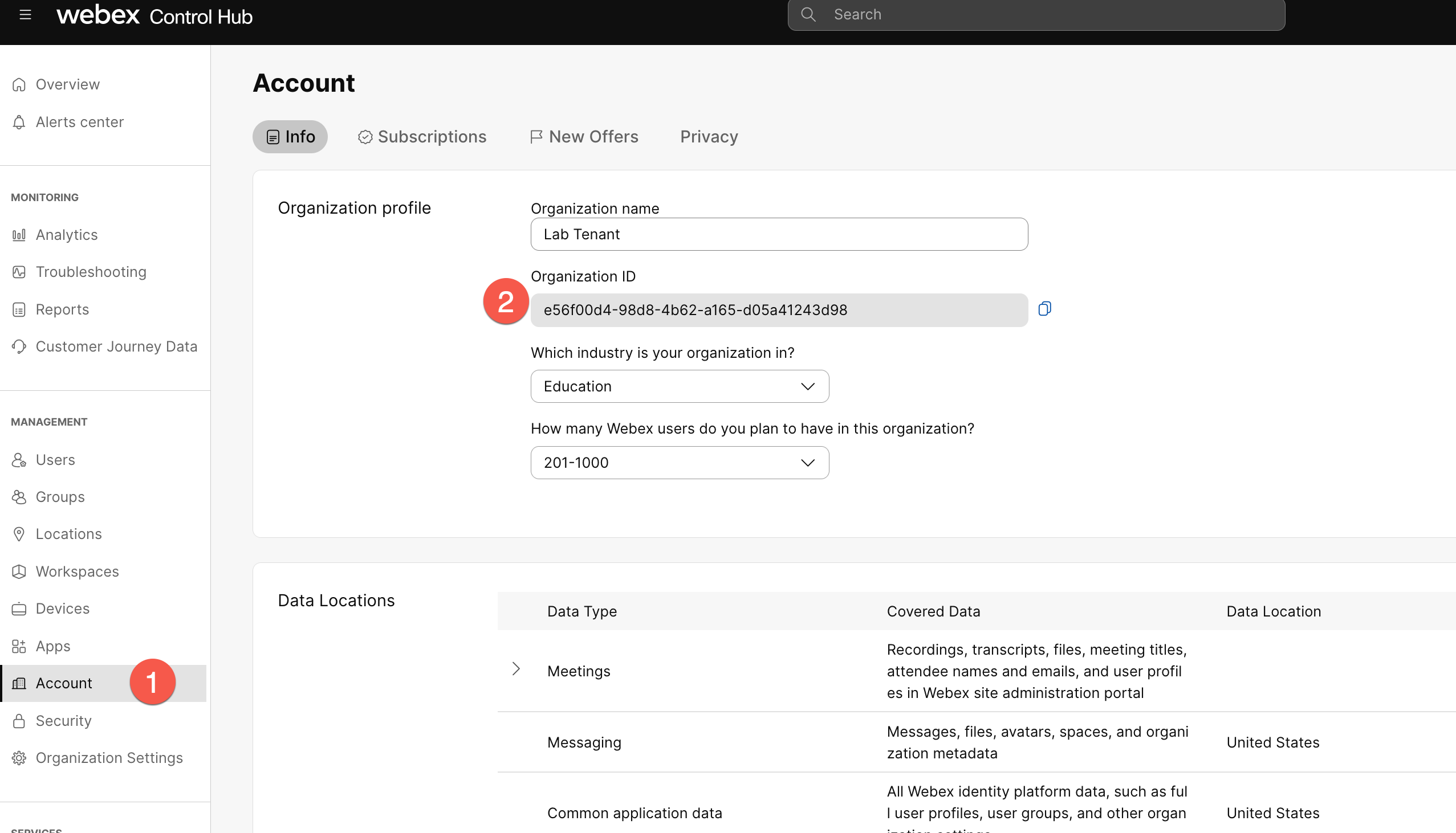Click the top Search box
Image resolution: width=1456 pixels, height=833 pixels.
(1036, 15)
